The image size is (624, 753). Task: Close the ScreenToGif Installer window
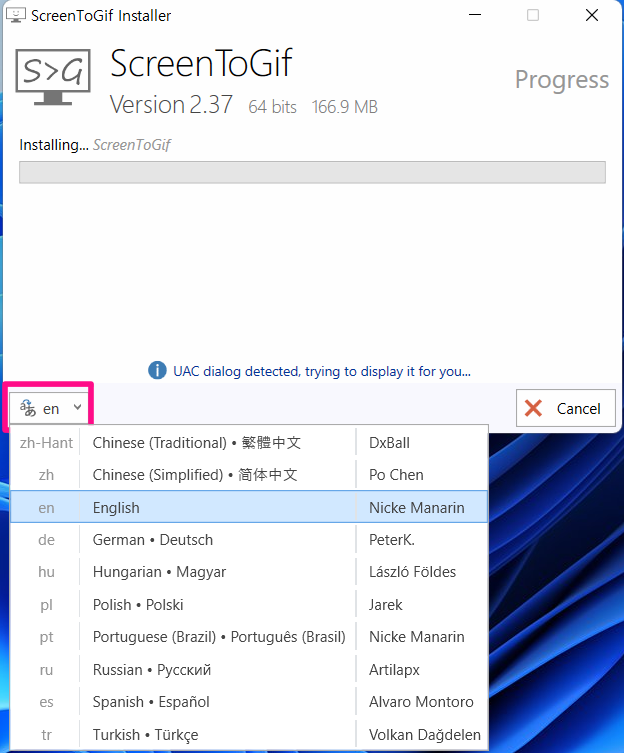tap(592, 15)
